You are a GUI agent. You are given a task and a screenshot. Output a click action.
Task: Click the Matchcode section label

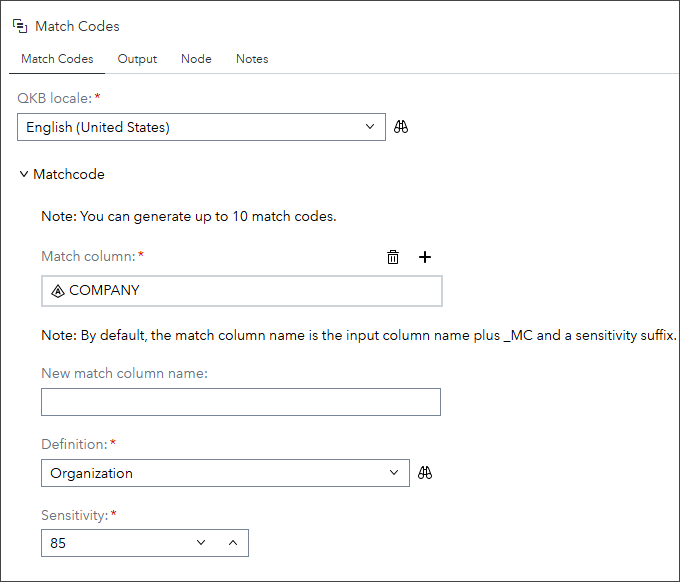(69, 175)
